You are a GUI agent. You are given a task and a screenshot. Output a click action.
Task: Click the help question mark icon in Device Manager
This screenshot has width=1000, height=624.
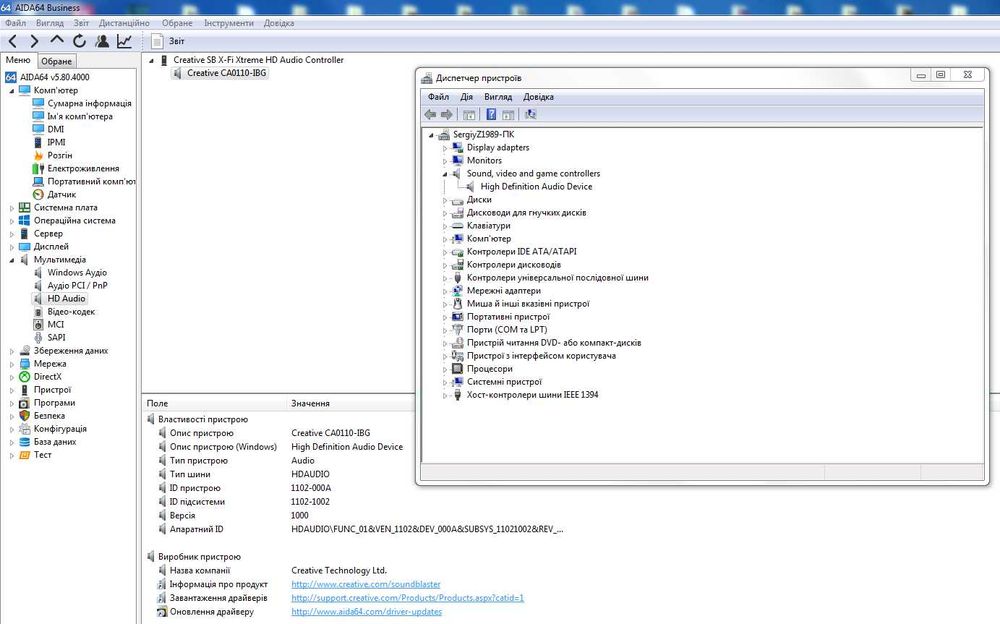pyautogui.click(x=491, y=114)
